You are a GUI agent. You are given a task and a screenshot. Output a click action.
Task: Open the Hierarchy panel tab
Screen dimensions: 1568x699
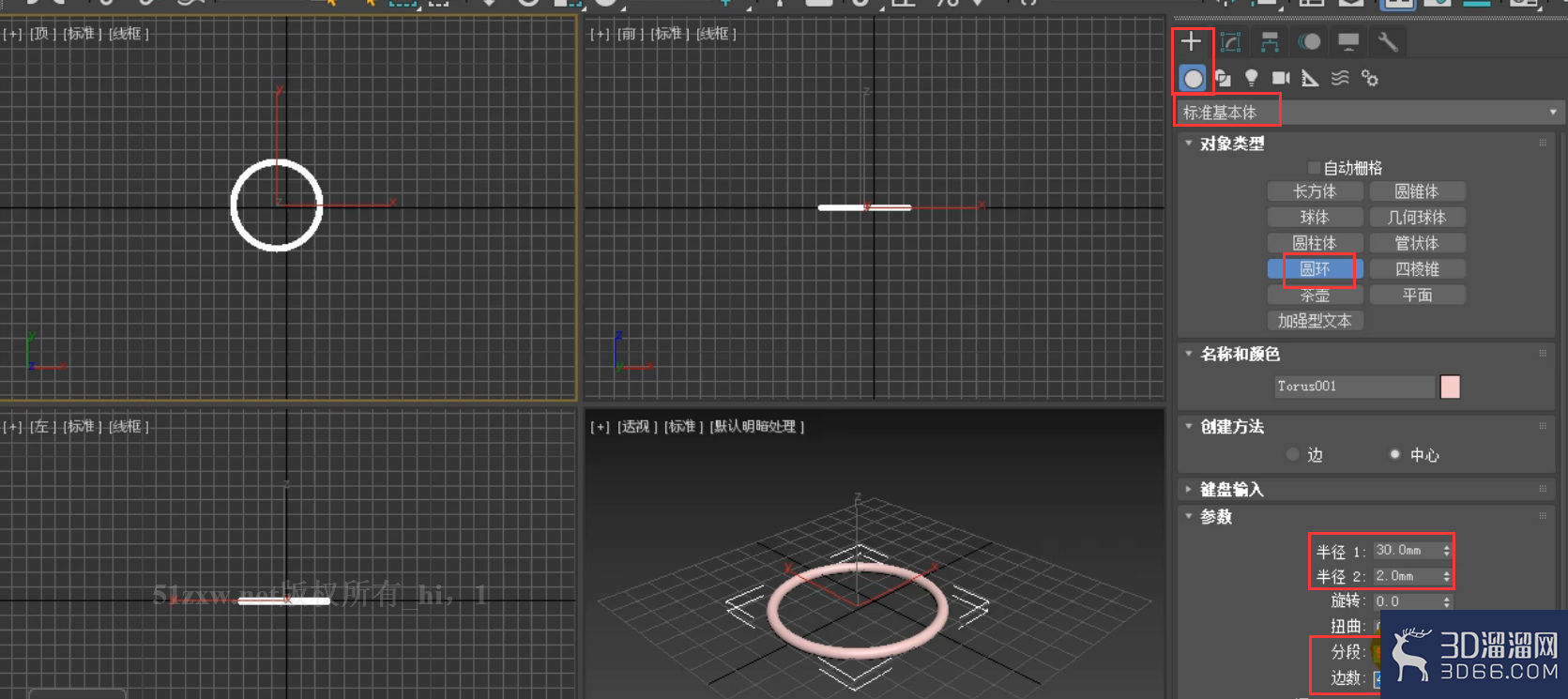pyautogui.click(x=1270, y=41)
